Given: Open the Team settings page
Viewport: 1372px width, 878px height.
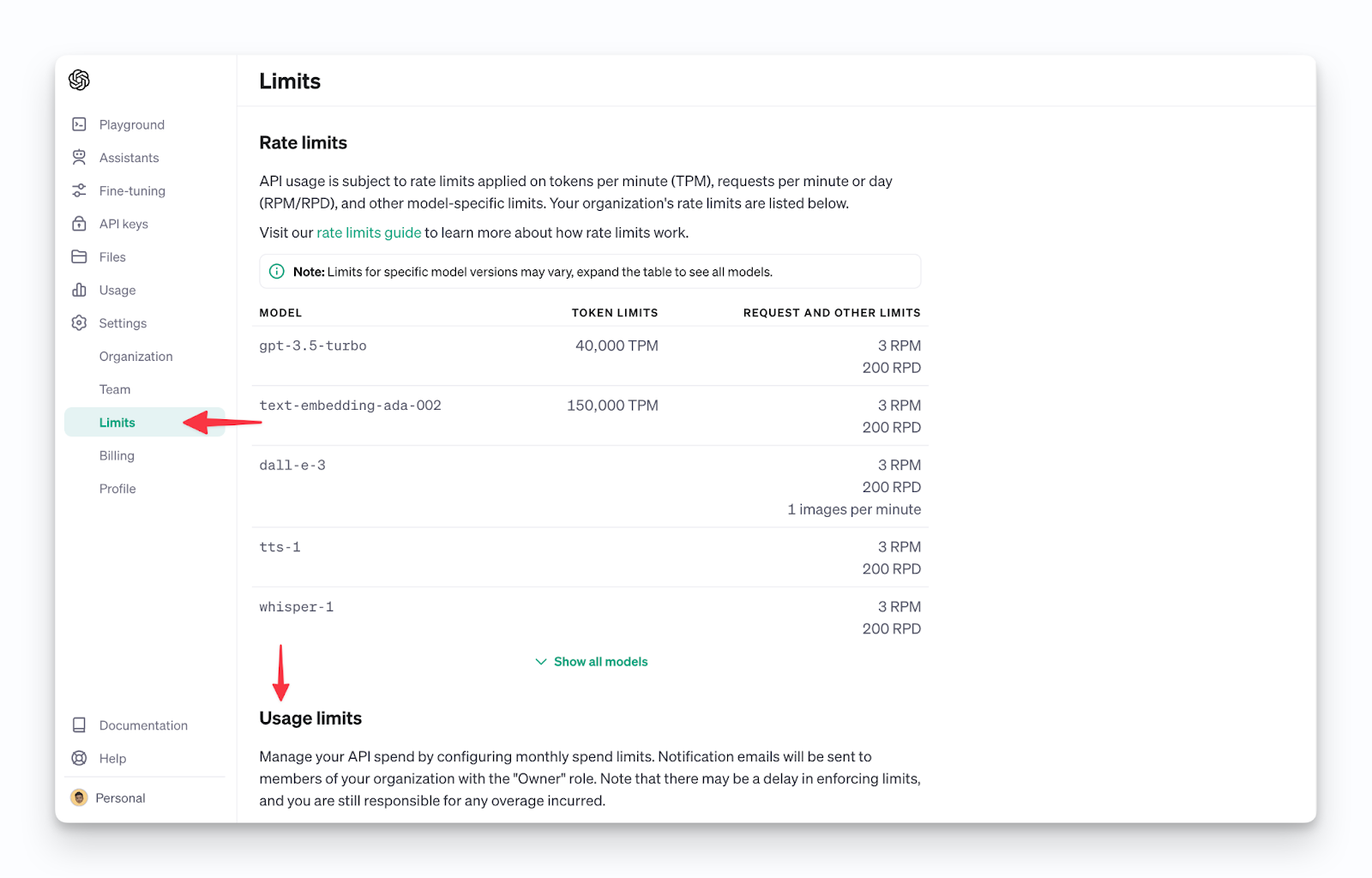Looking at the screenshot, I should coord(115,389).
